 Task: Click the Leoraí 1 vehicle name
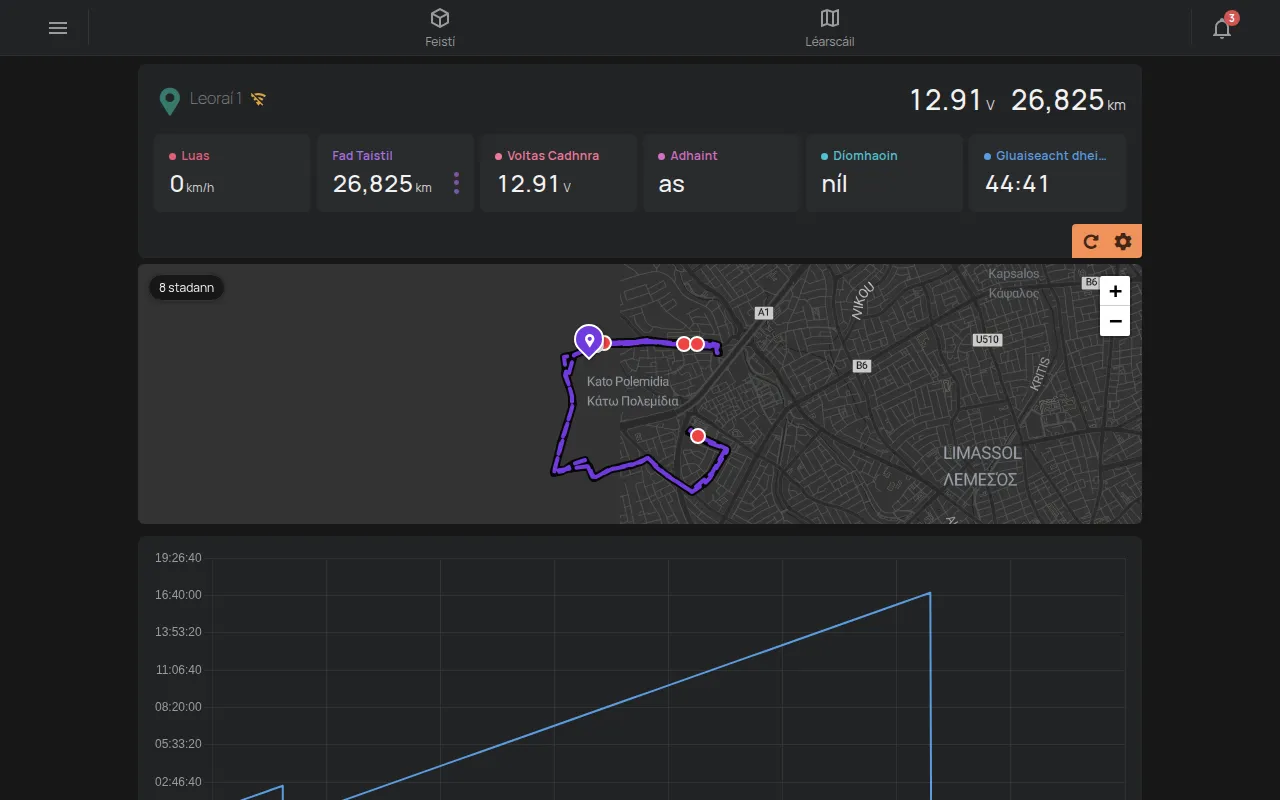[x=216, y=99]
